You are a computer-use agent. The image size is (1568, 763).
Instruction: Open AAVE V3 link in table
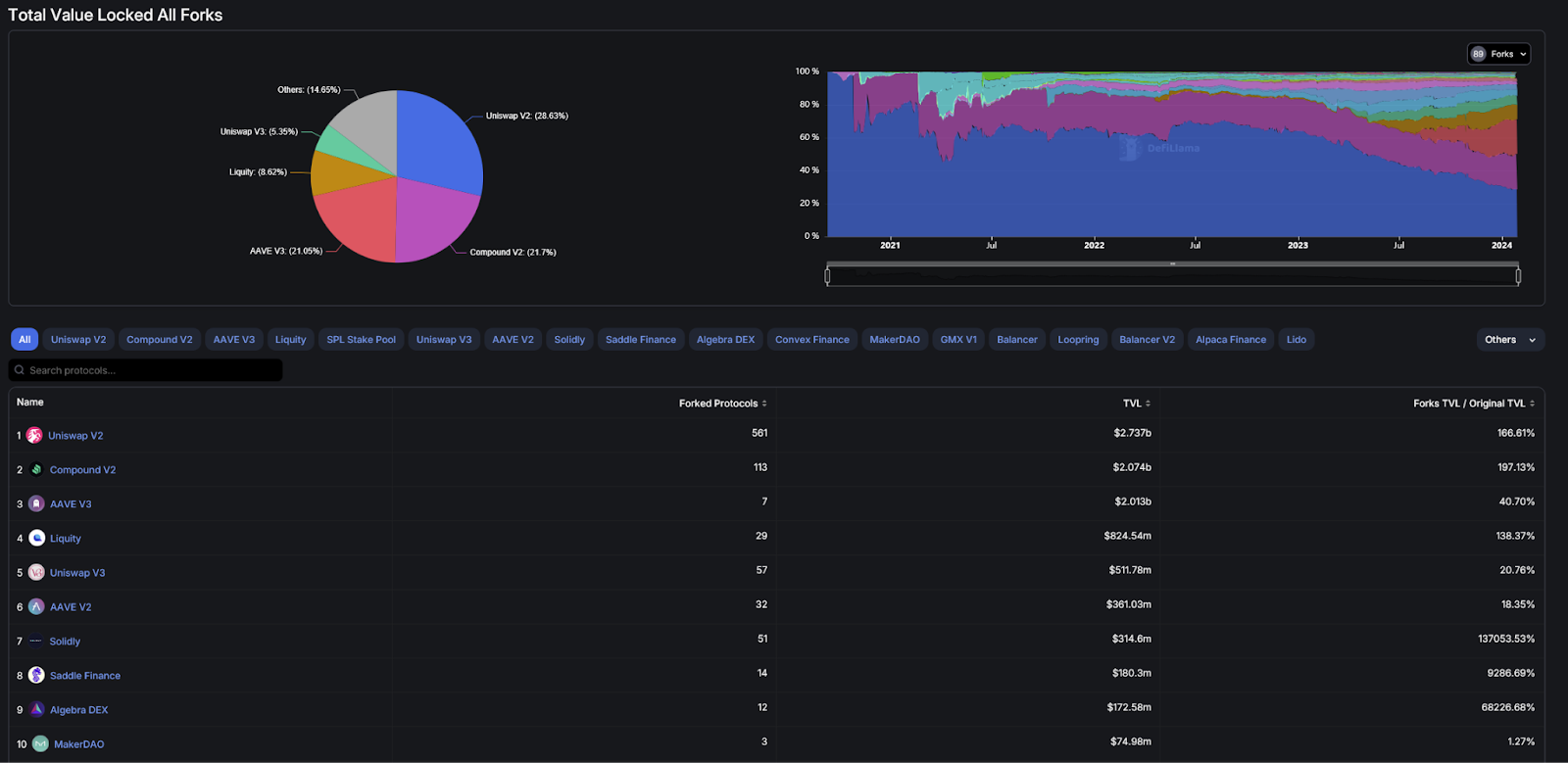[x=71, y=504]
